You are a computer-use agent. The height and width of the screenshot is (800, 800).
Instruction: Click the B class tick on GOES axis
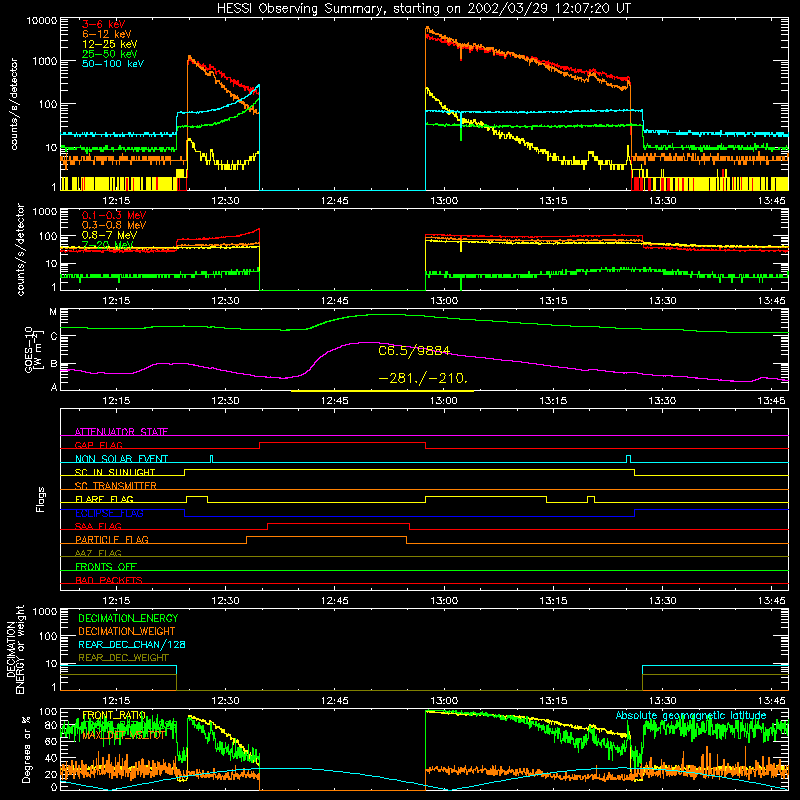pyautogui.click(x=54, y=364)
